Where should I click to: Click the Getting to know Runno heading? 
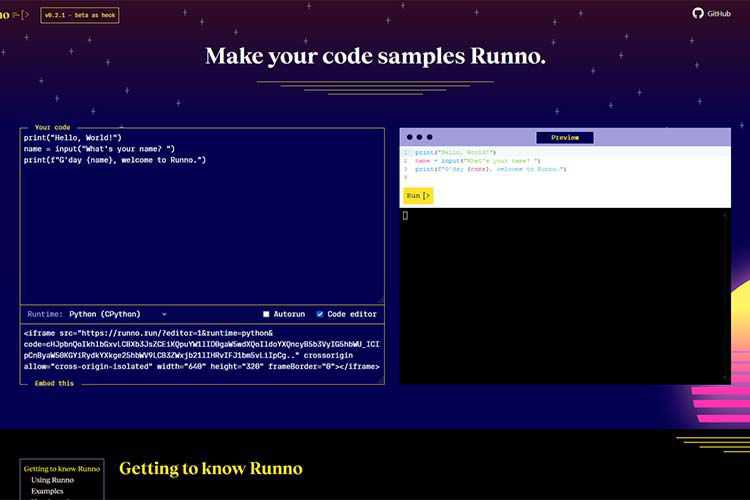coord(210,469)
